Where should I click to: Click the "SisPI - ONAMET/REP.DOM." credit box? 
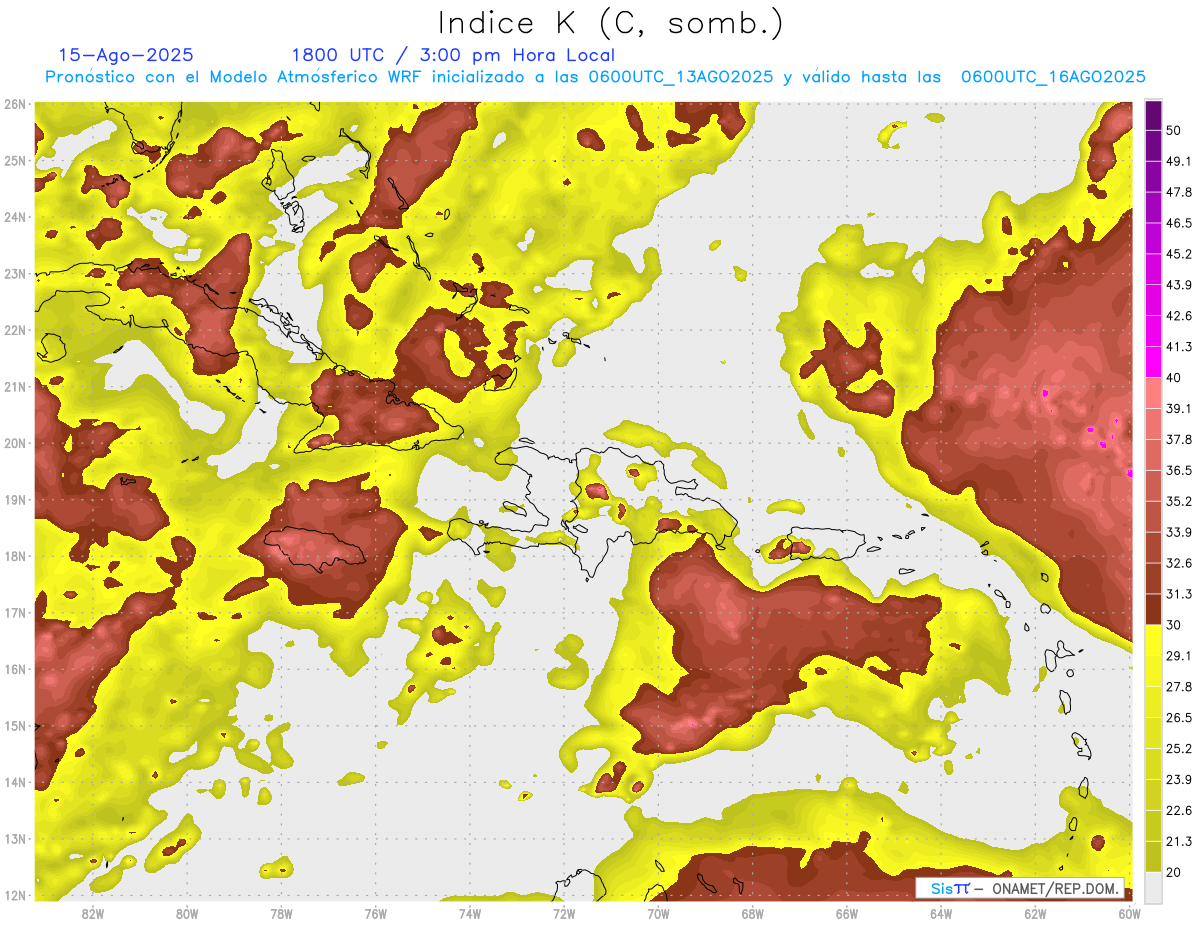(x=1019, y=888)
